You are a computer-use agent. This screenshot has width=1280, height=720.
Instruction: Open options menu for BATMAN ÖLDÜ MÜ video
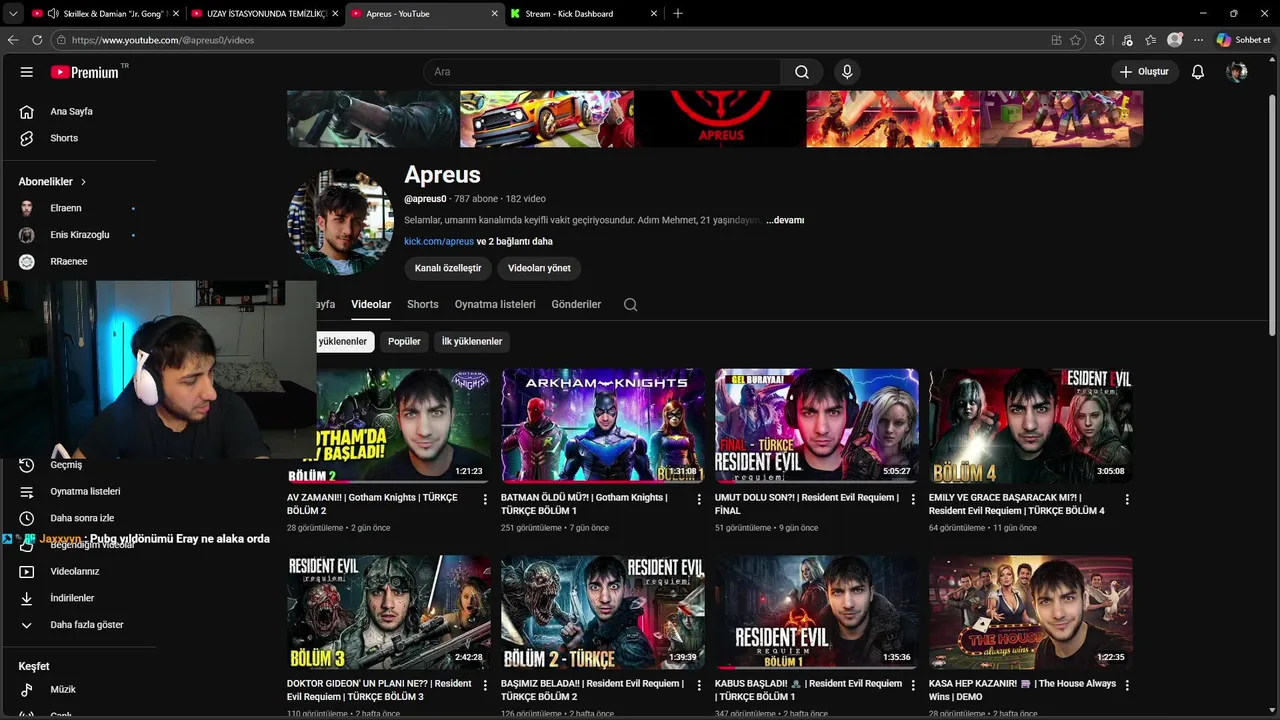(699, 499)
